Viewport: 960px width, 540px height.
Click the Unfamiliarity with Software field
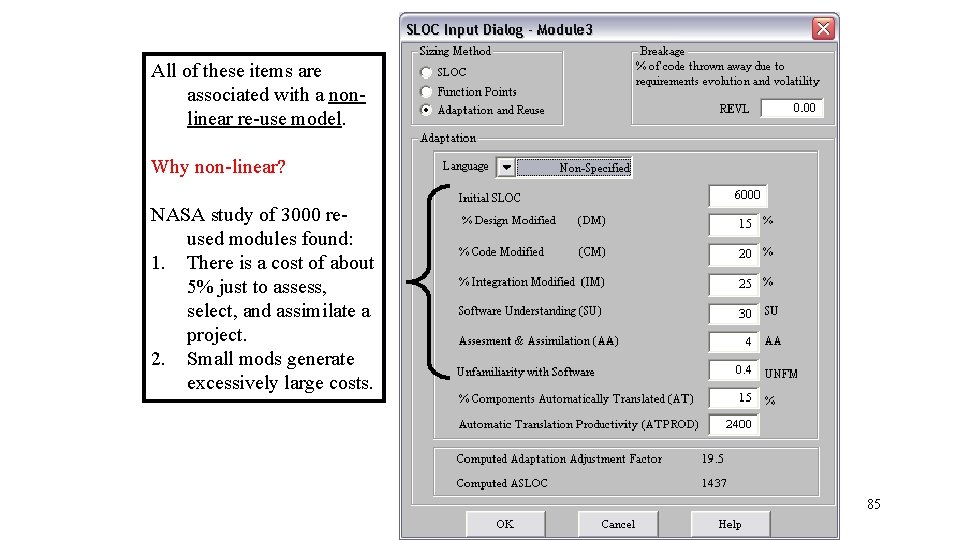(733, 370)
